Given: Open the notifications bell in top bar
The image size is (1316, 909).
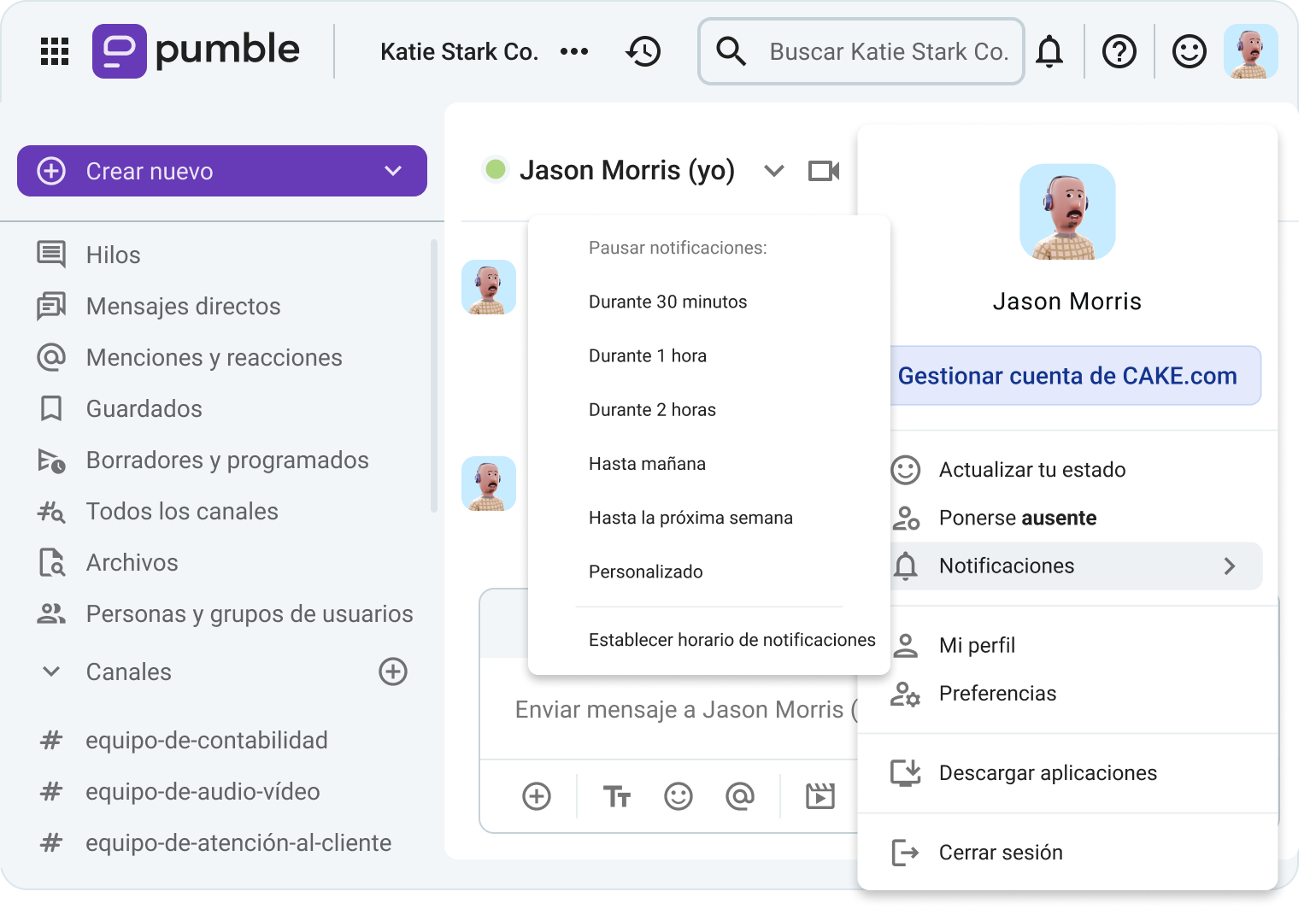Looking at the screenshot, I should coord(1050,51).
